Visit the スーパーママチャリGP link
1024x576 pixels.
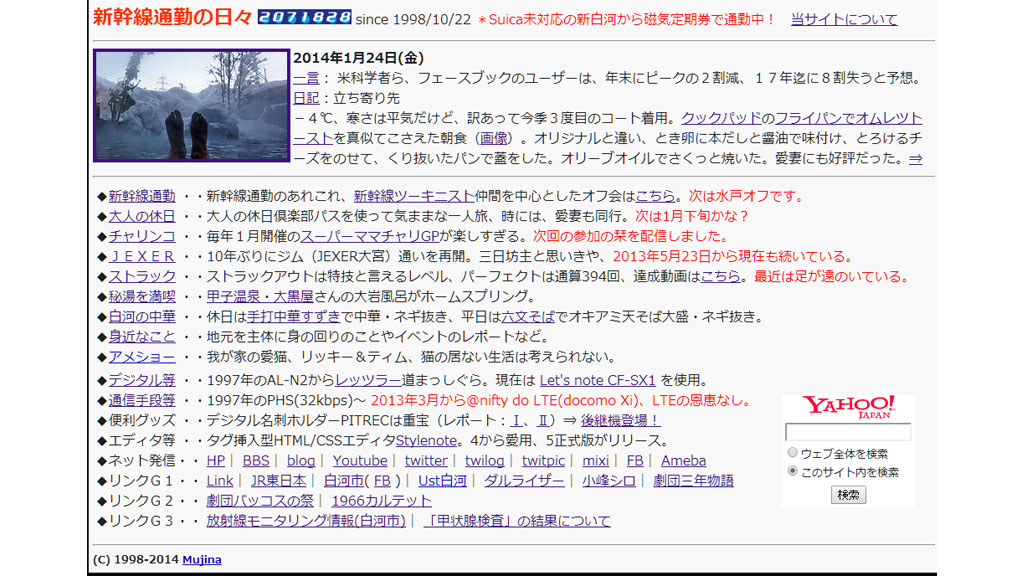[x=370, y=236]
